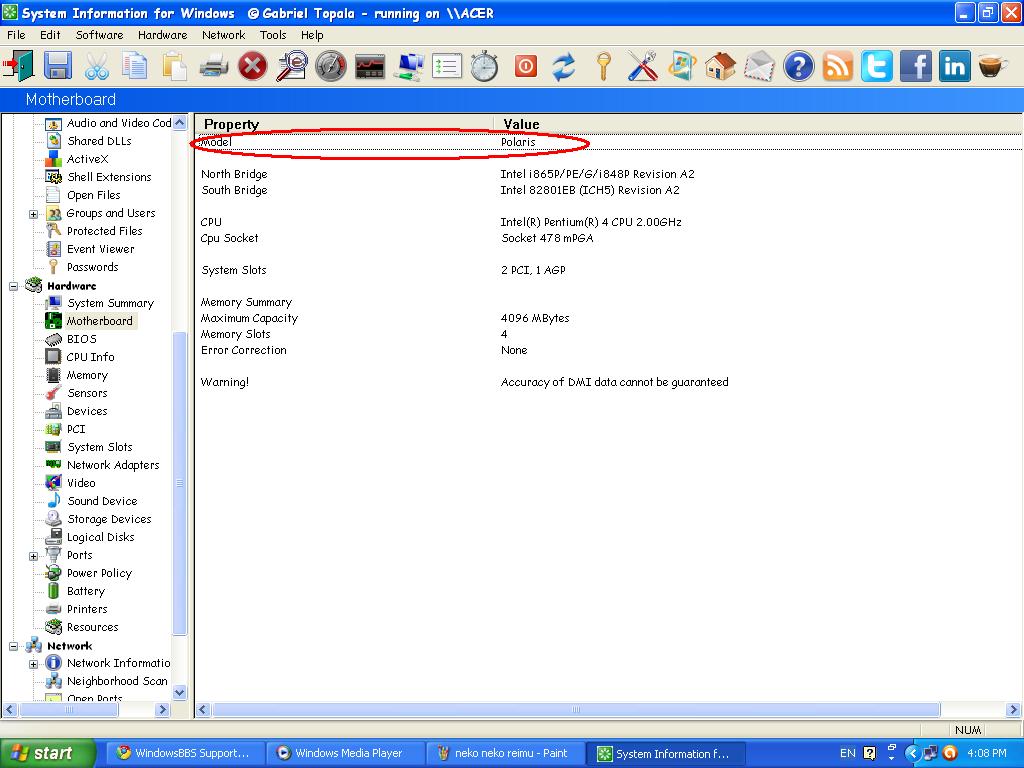The height and width of the screenshot is (768, 1024).
Task: Open the magnifier search tool icon
Action: click(x=292, y=65)
